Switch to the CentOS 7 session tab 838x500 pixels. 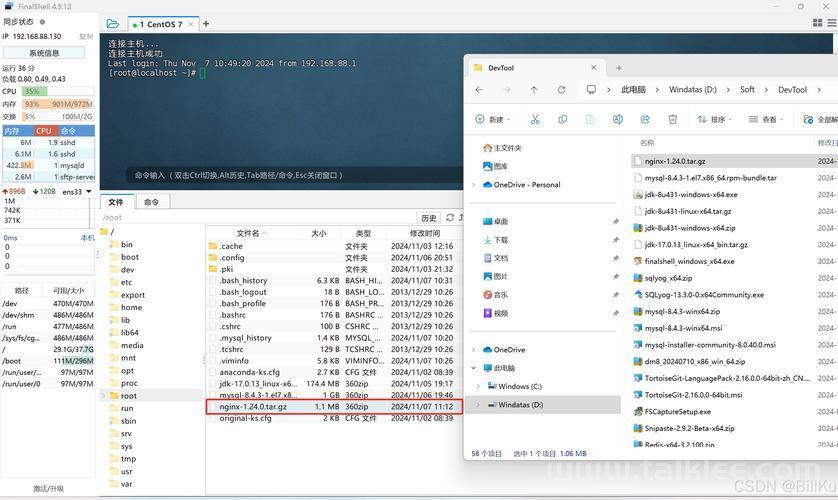[163, 25]
